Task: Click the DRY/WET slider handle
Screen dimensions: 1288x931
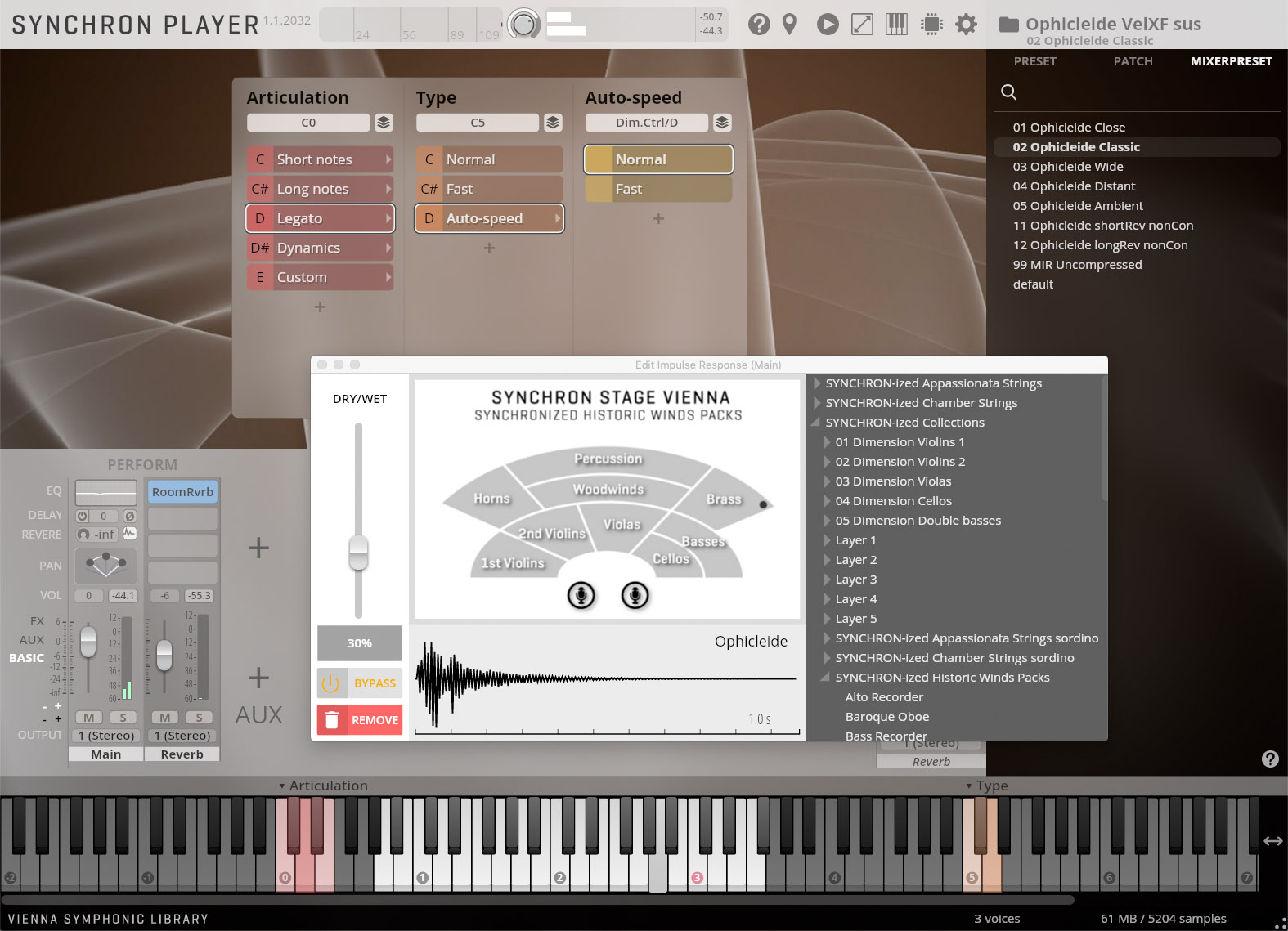Action: [x=358, y=553]
